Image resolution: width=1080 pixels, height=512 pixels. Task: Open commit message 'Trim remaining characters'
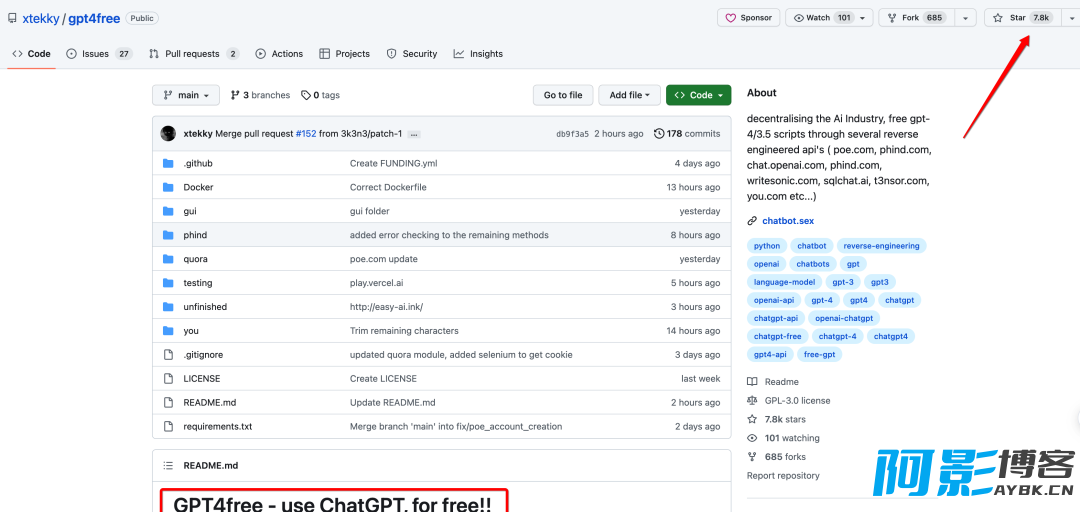404,331
